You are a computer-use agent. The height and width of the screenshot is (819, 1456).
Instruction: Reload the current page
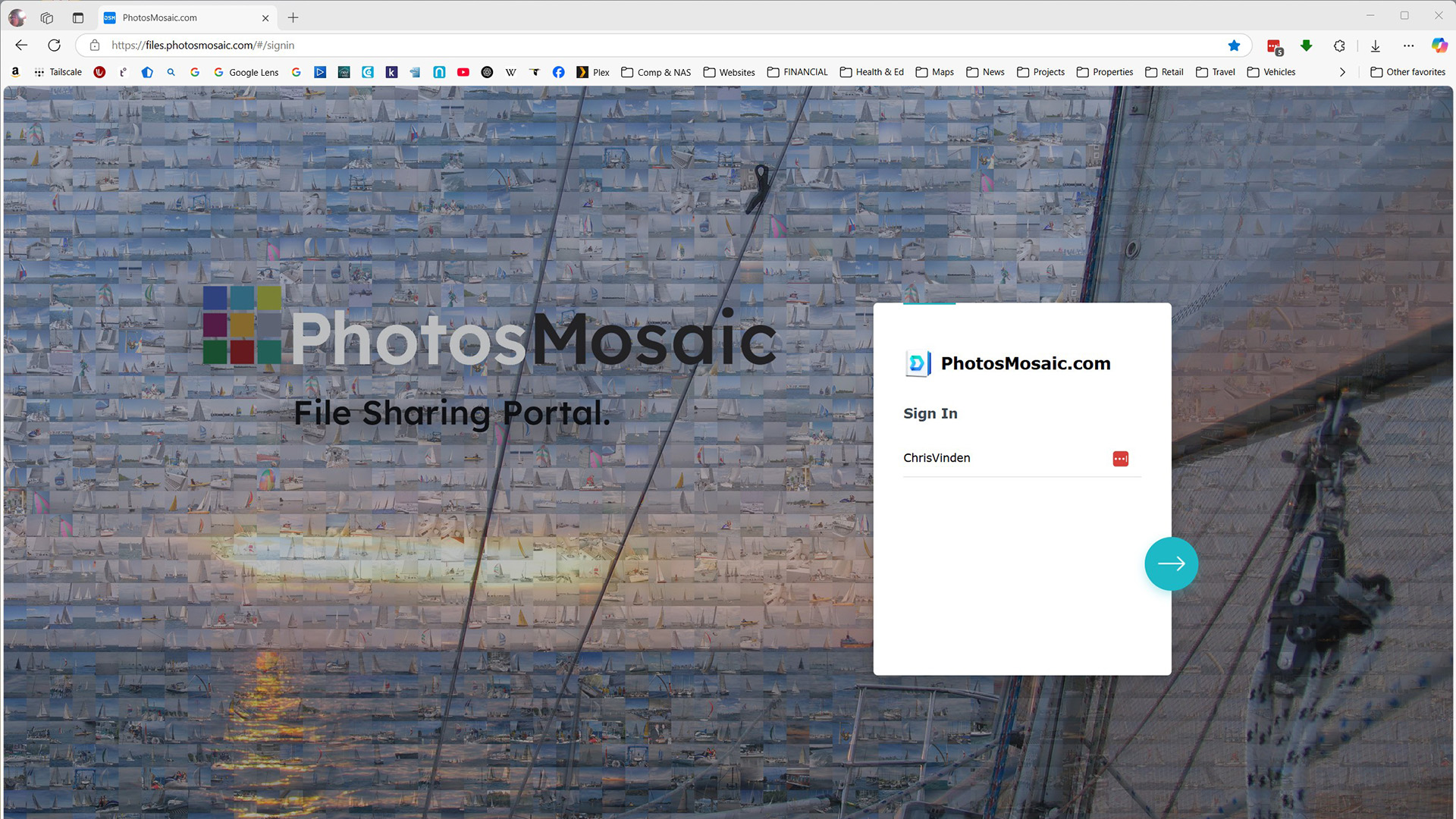click(x=54, y=45)
